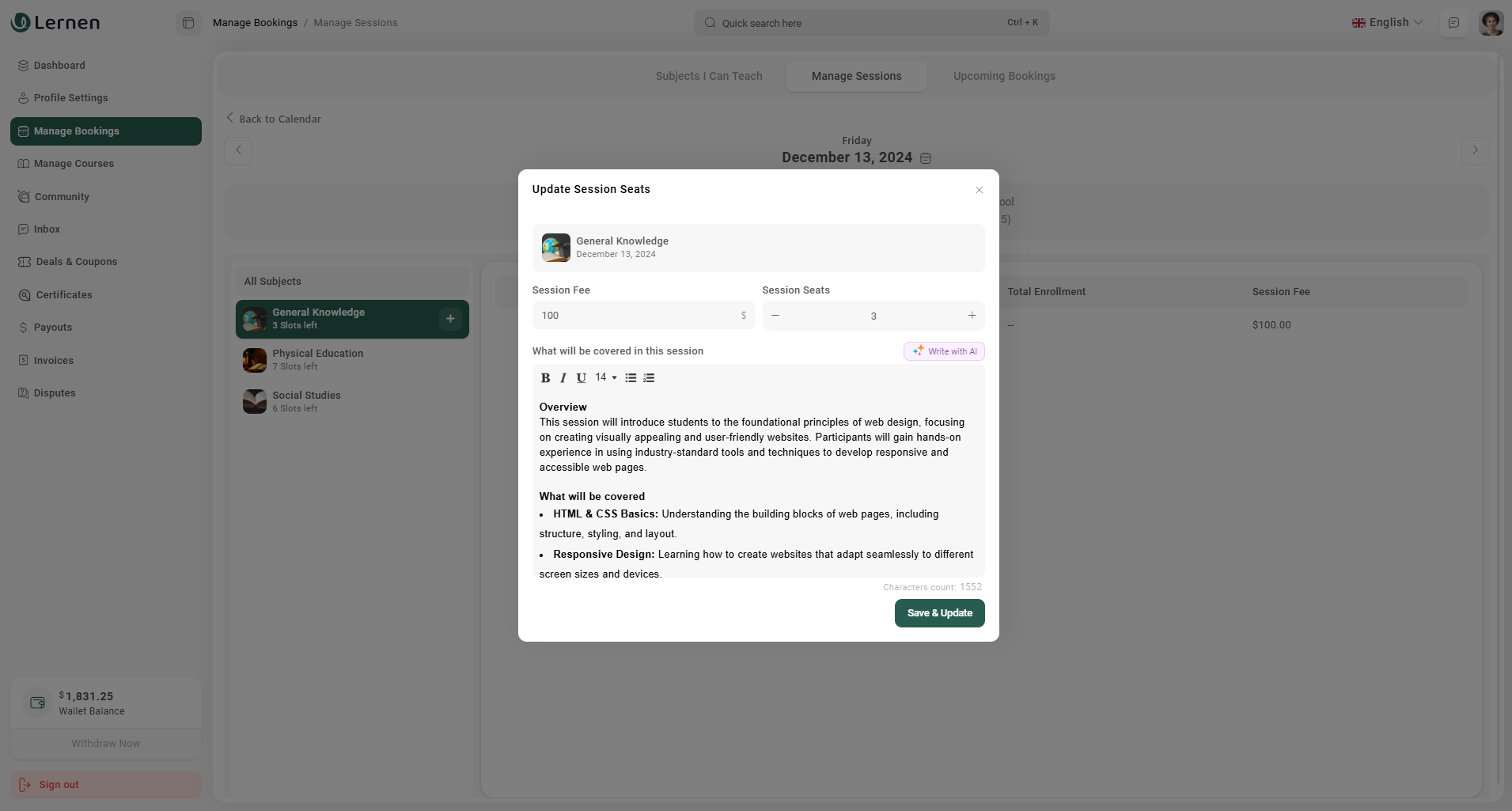Switch to Subjects I Can Teach tab

click(x=709, y=76)
